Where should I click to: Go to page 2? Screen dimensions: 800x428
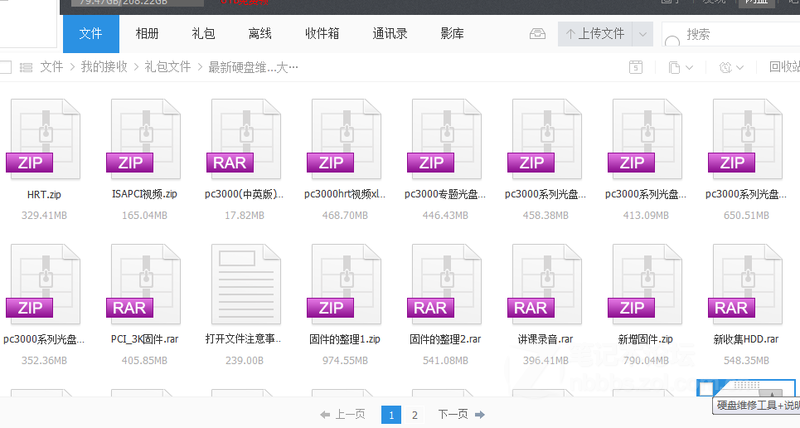(415, 415)
